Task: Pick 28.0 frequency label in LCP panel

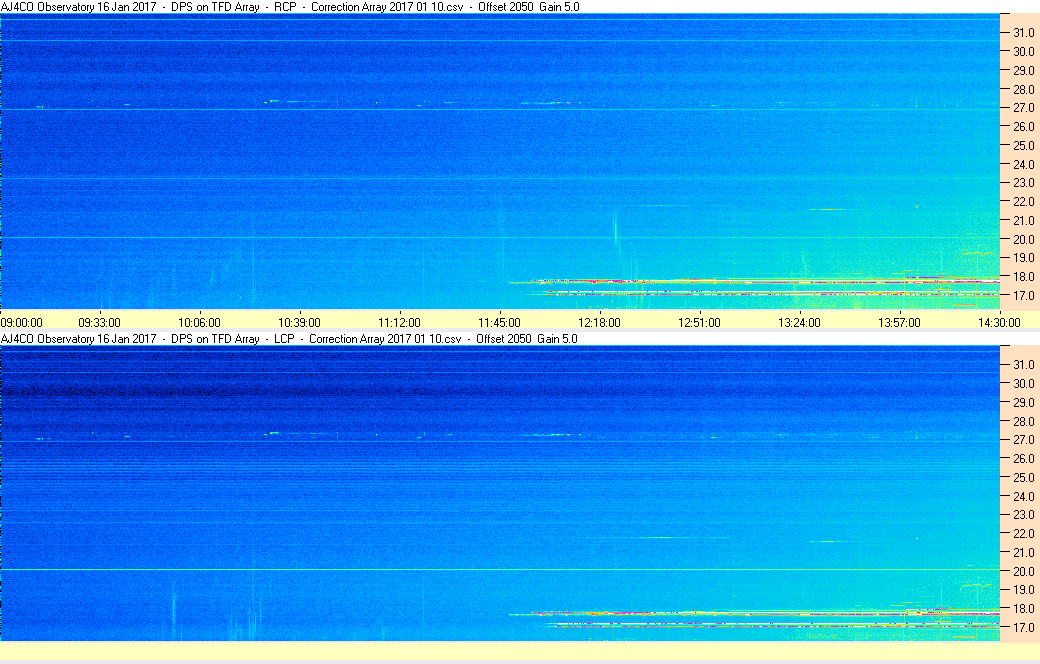Action: pyautogui.click(x=1023, y=422)
